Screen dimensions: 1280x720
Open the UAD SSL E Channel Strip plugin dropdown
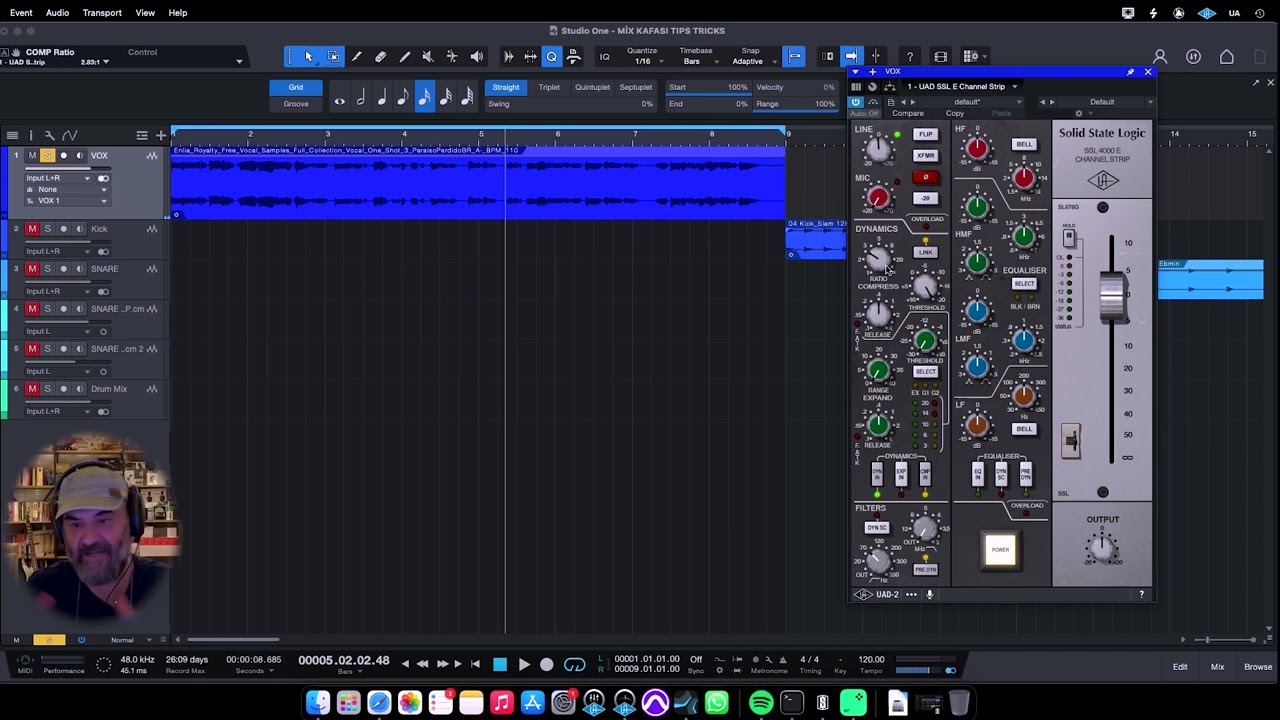(x=962, y=87)
